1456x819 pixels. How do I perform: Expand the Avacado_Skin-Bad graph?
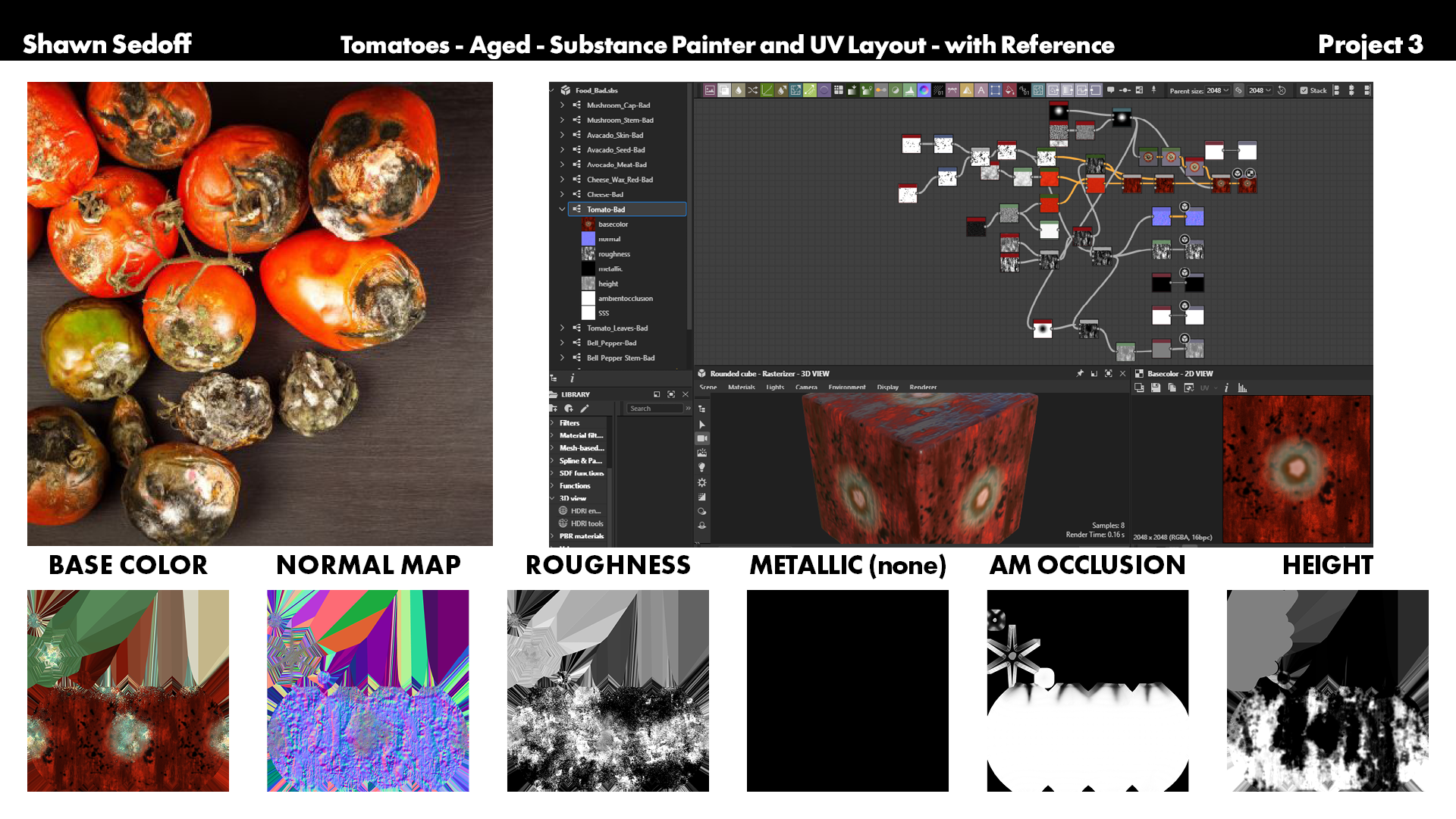[562, 135]
